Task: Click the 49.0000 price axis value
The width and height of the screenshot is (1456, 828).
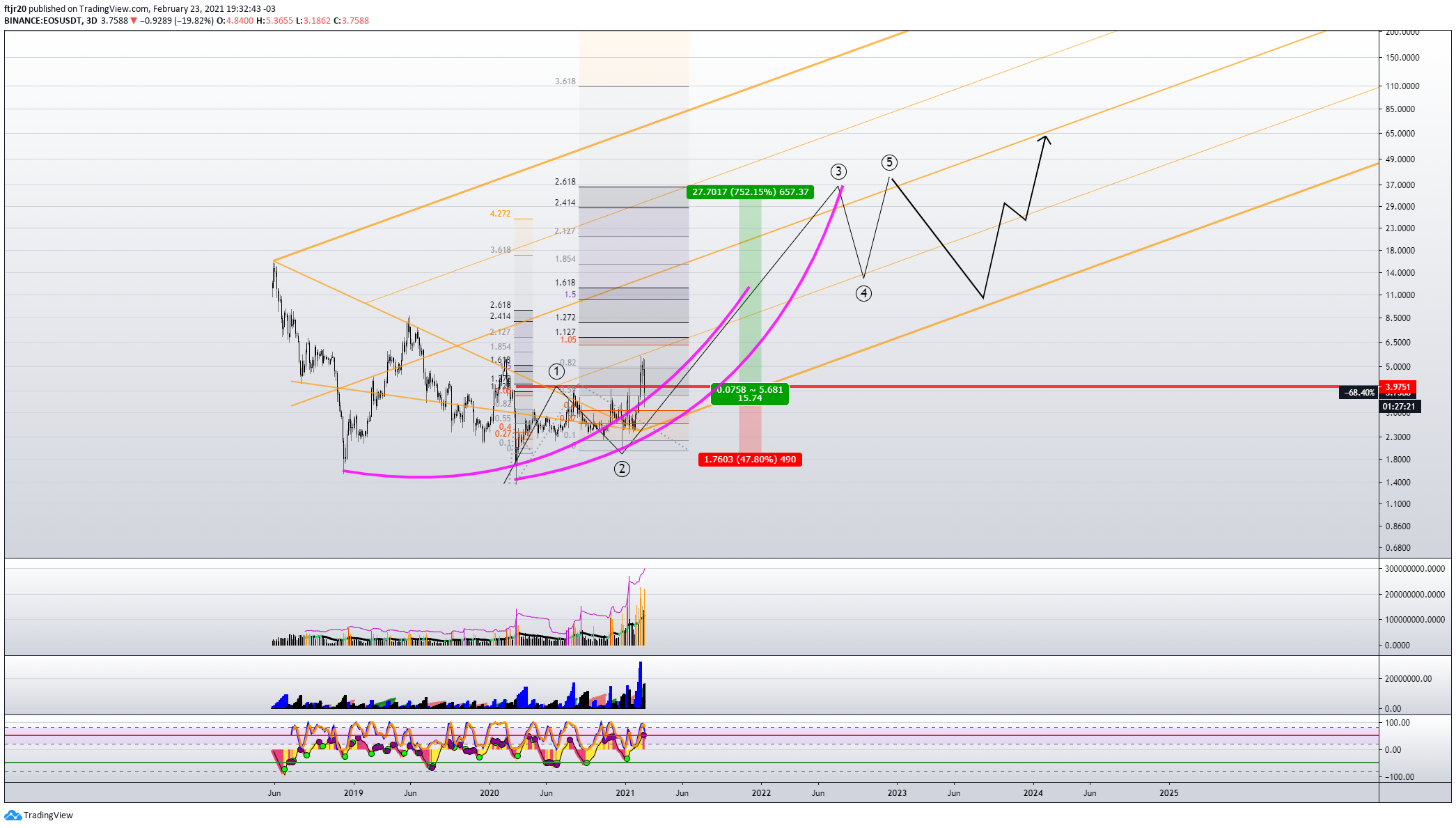Action: 1400,159
